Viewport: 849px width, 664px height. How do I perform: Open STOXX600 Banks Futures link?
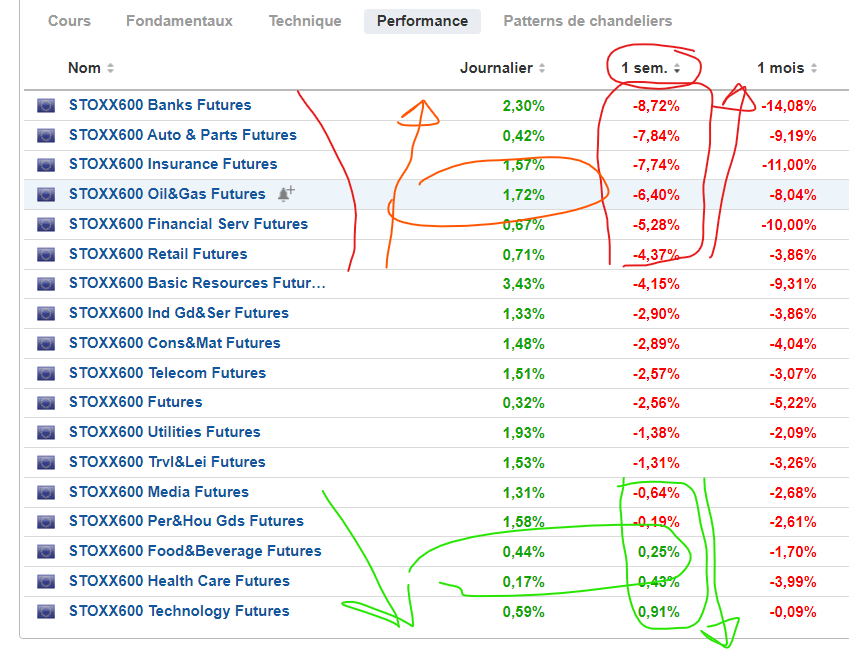pyautogui.click(x=160, y=105)
